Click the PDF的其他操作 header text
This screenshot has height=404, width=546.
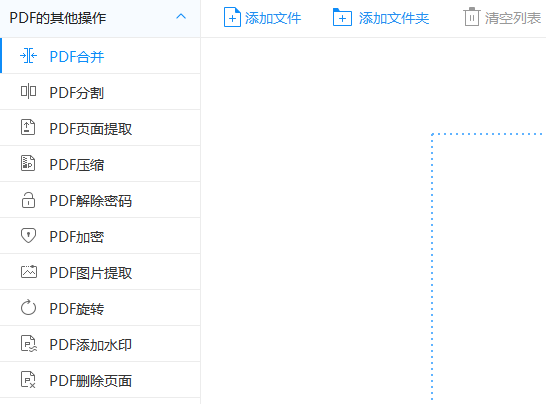(58, 18)
